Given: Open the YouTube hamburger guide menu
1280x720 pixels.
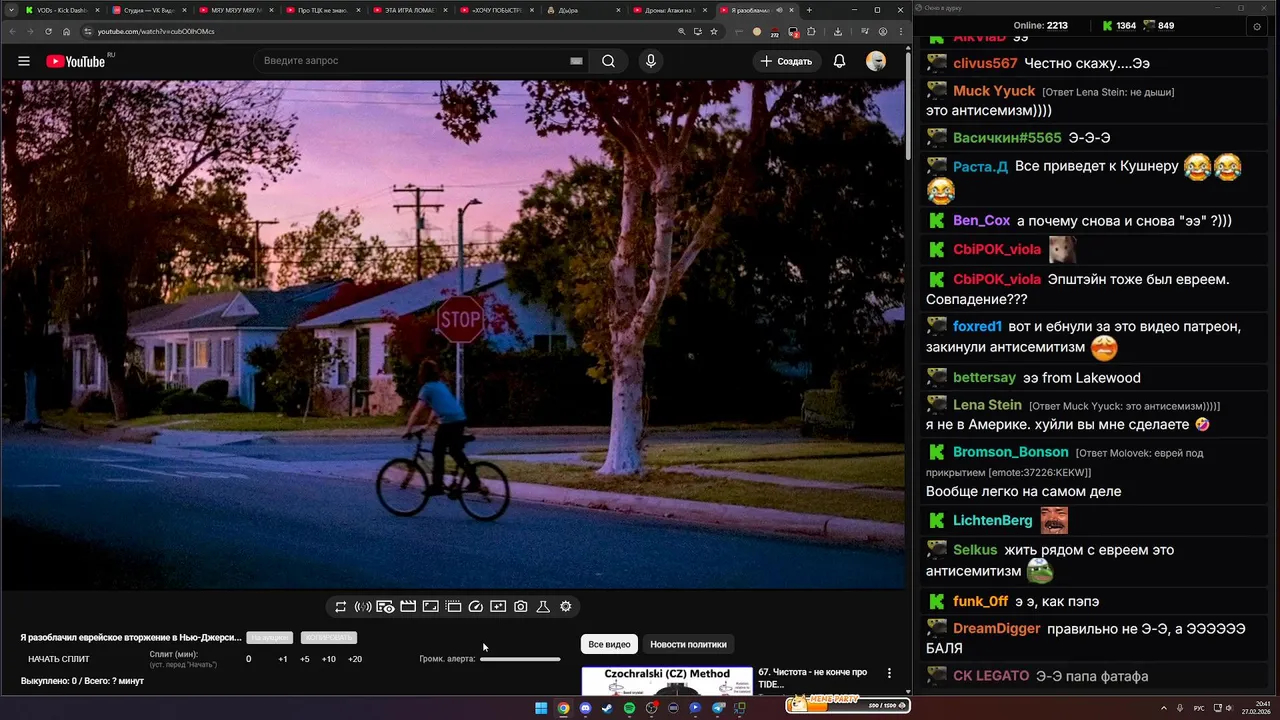Looking at the screenshot, I should click(24, 61).
